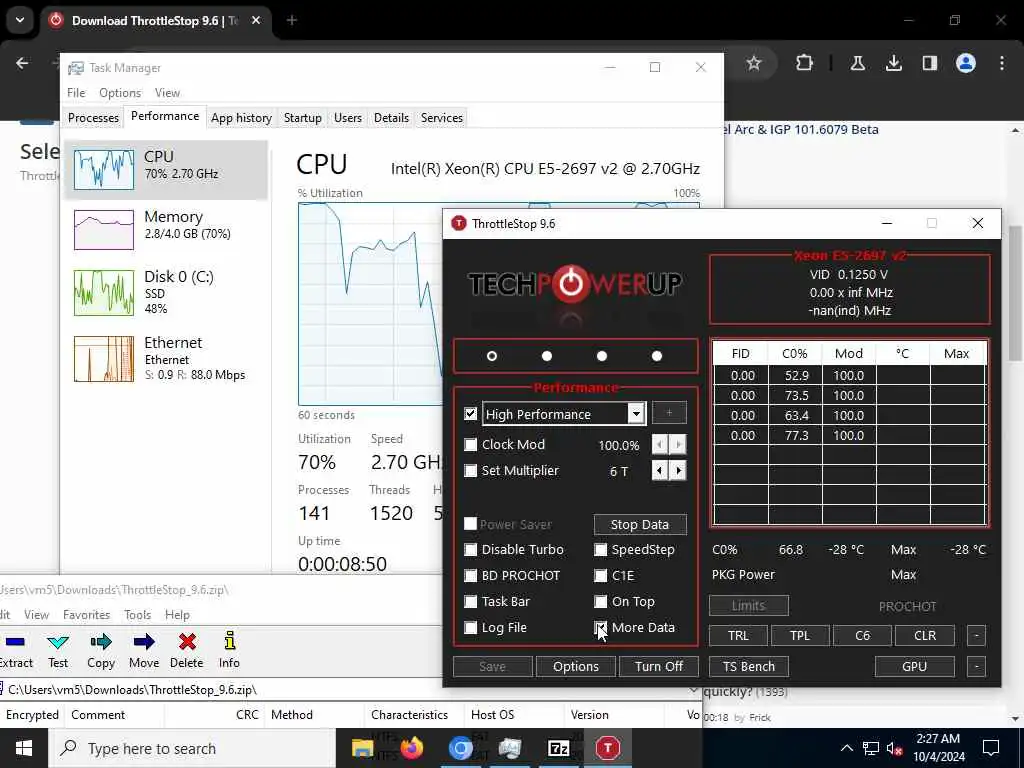
Task: Click the ThrottleStop taskbar icon
Action: [607, 748]
